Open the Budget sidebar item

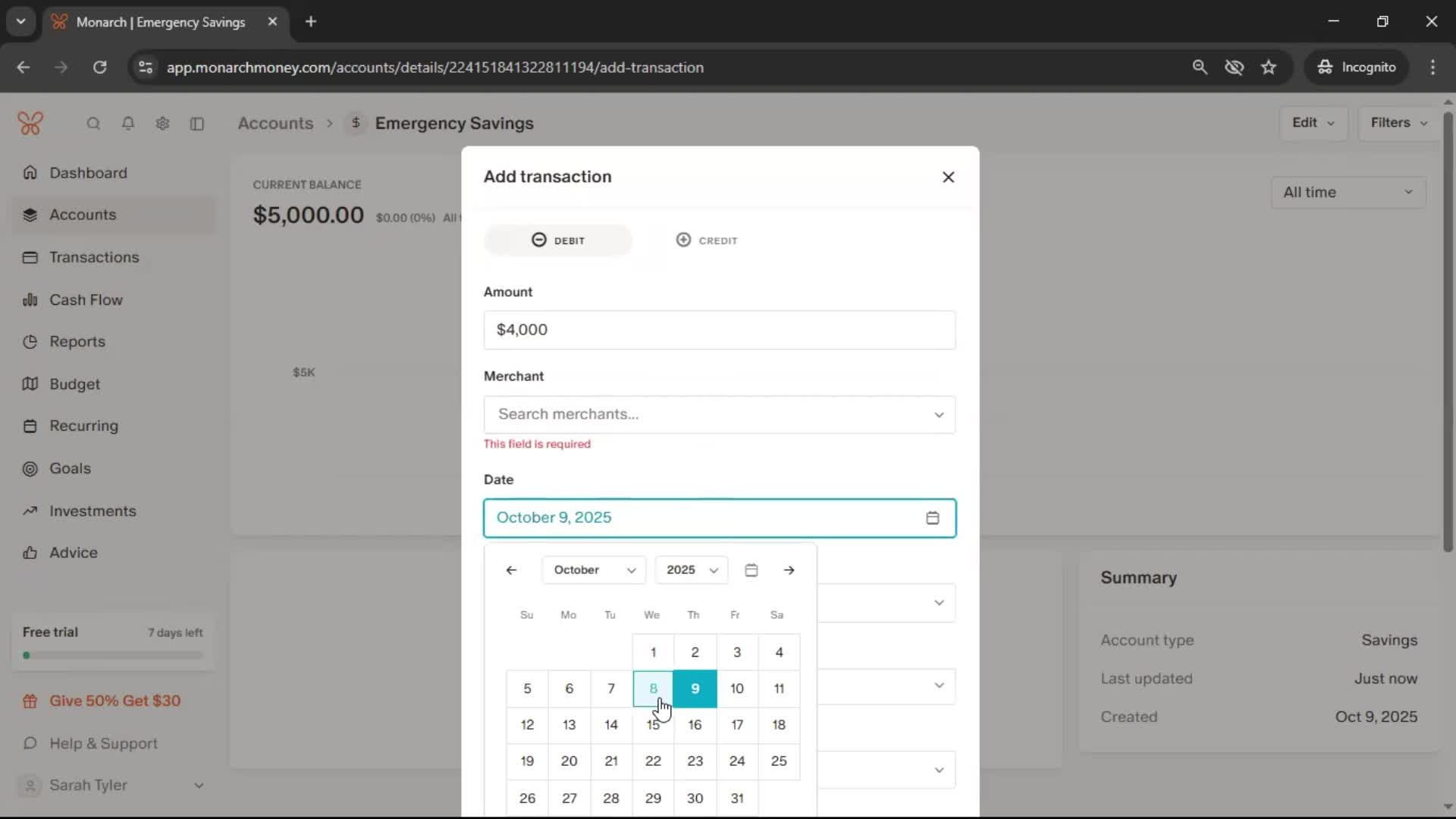(74, 384)
